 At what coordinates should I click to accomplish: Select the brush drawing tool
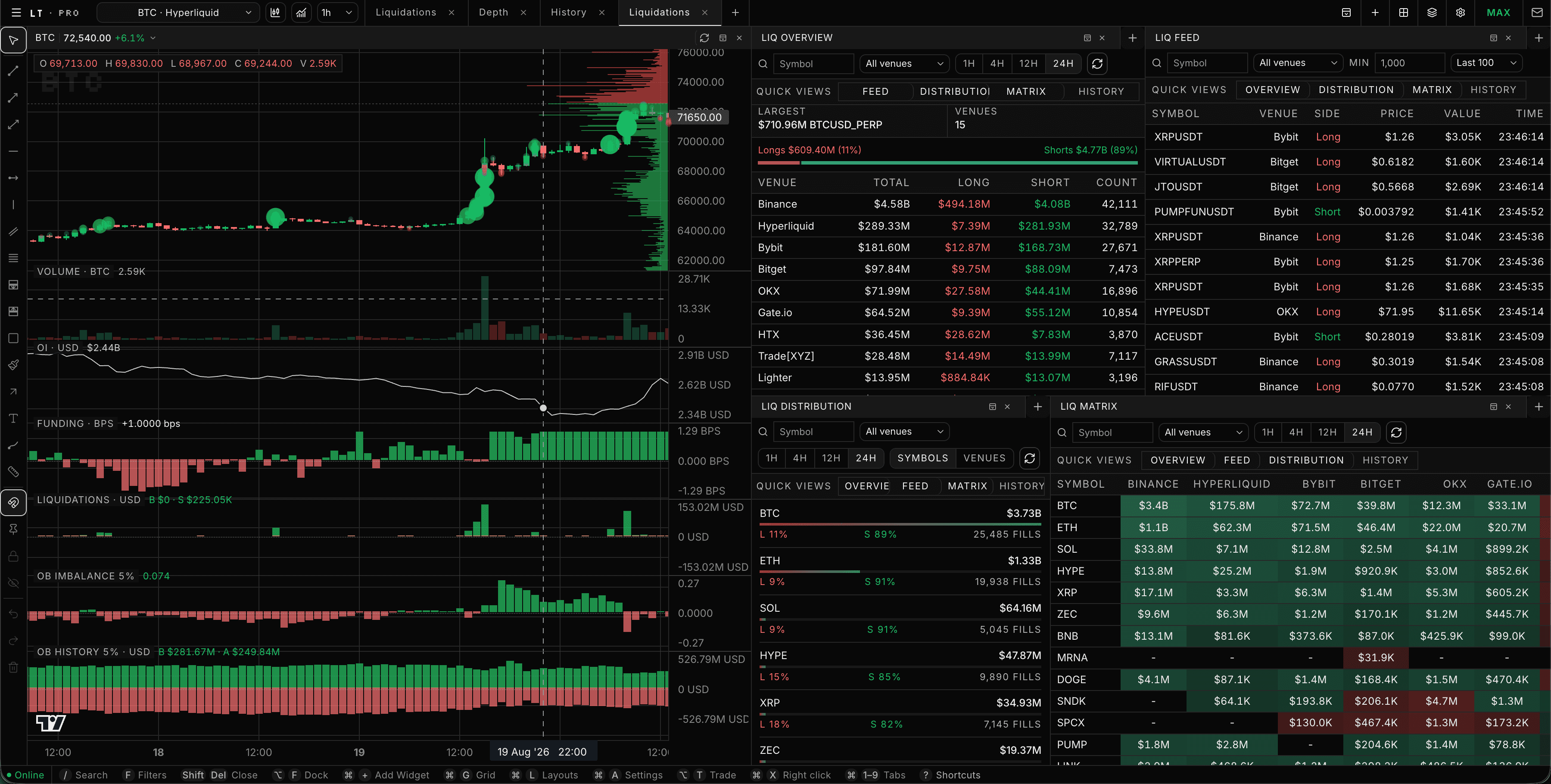coord(13,365)
